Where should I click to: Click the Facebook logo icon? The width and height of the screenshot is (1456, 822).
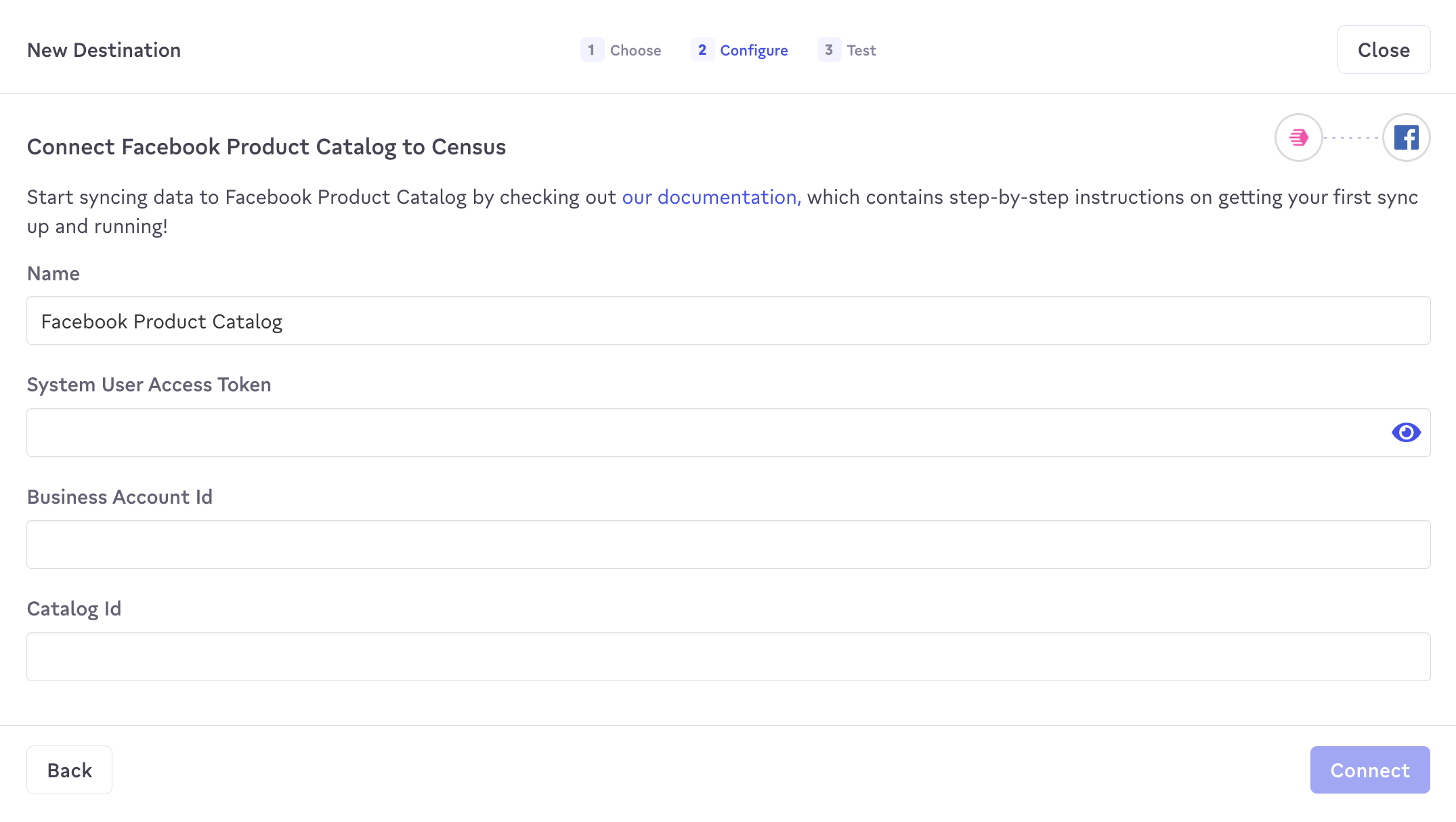click(x=1406, y=137)
